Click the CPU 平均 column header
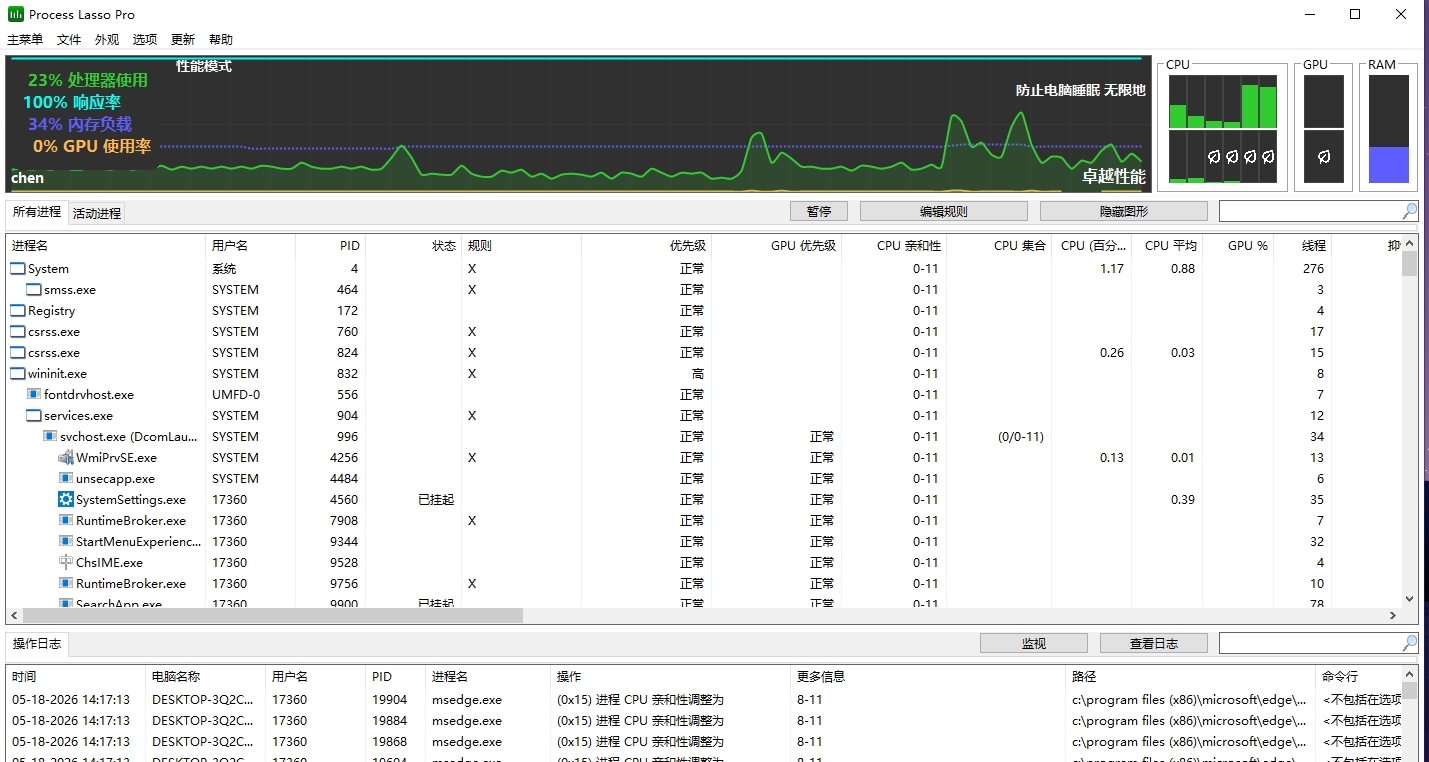This screenshot has height=762, width=1429. pos(1167,245)
